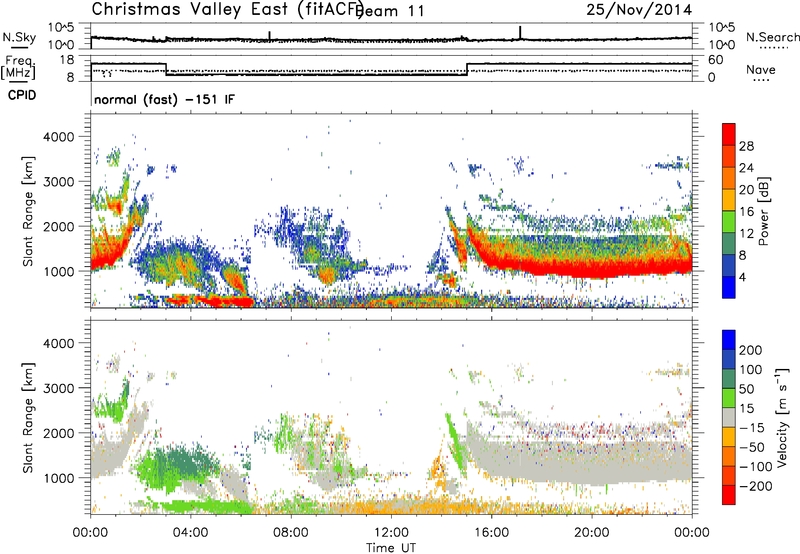Click the dotted line sample under Nave
The width and height of the screenshot is (800, 554).
coord(761,80)
